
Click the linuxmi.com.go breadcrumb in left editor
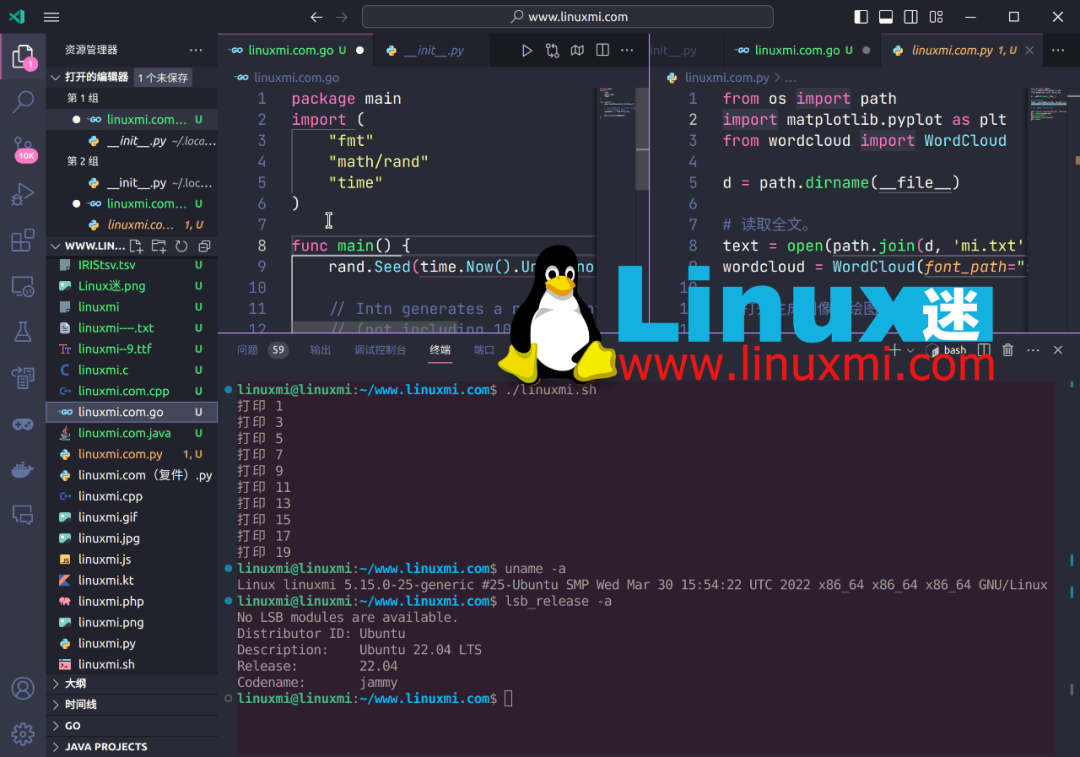click(295, 78)
